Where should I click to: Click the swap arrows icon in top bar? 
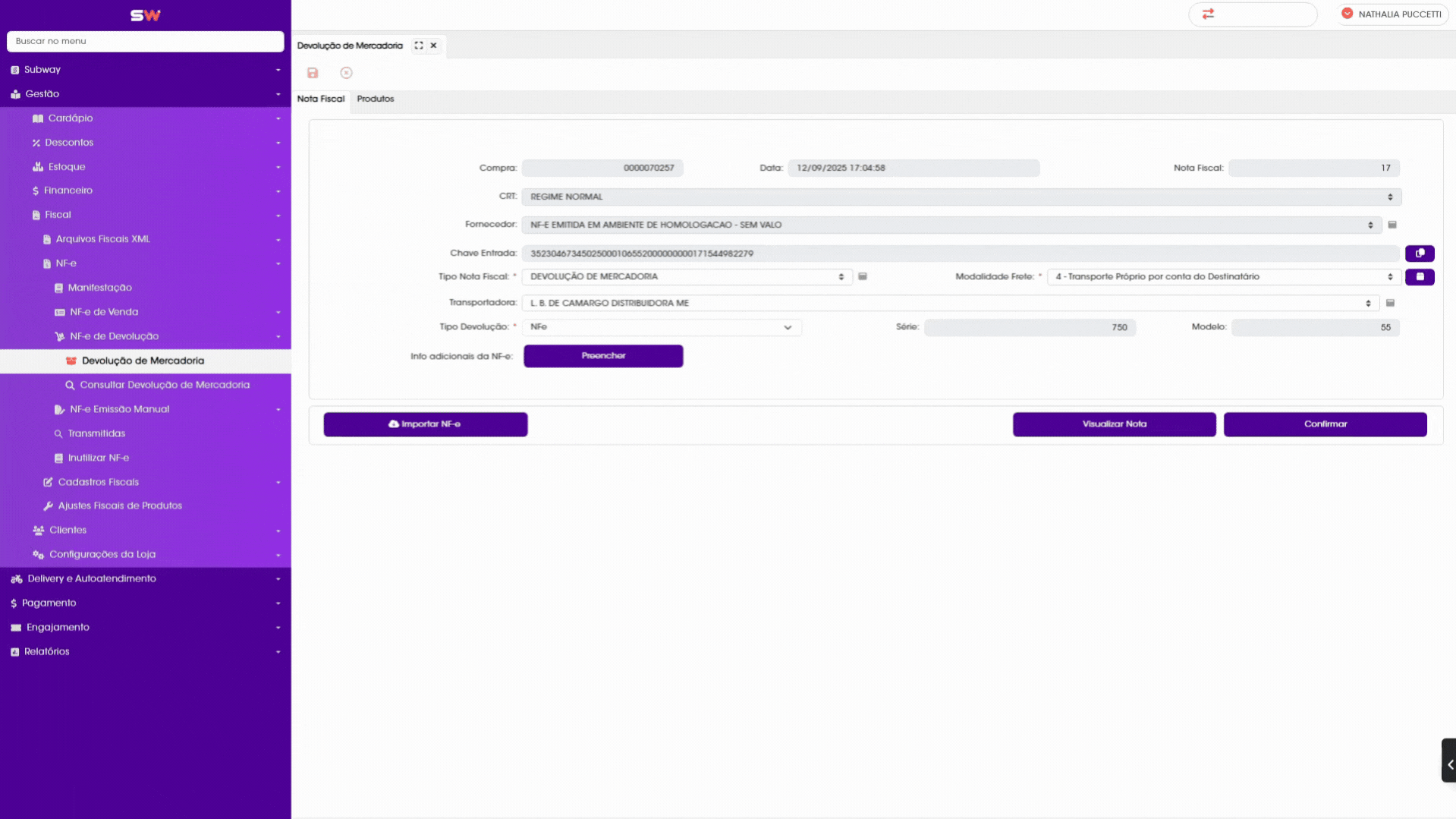point(1208,14)
